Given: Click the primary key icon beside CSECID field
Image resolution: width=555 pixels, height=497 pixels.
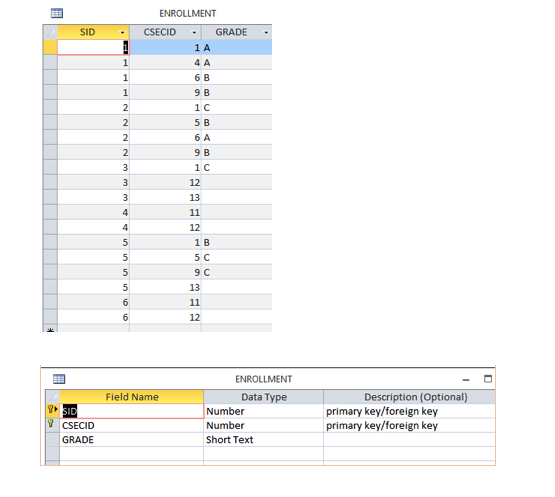Looking at the screenshot, I should (51, 423).
